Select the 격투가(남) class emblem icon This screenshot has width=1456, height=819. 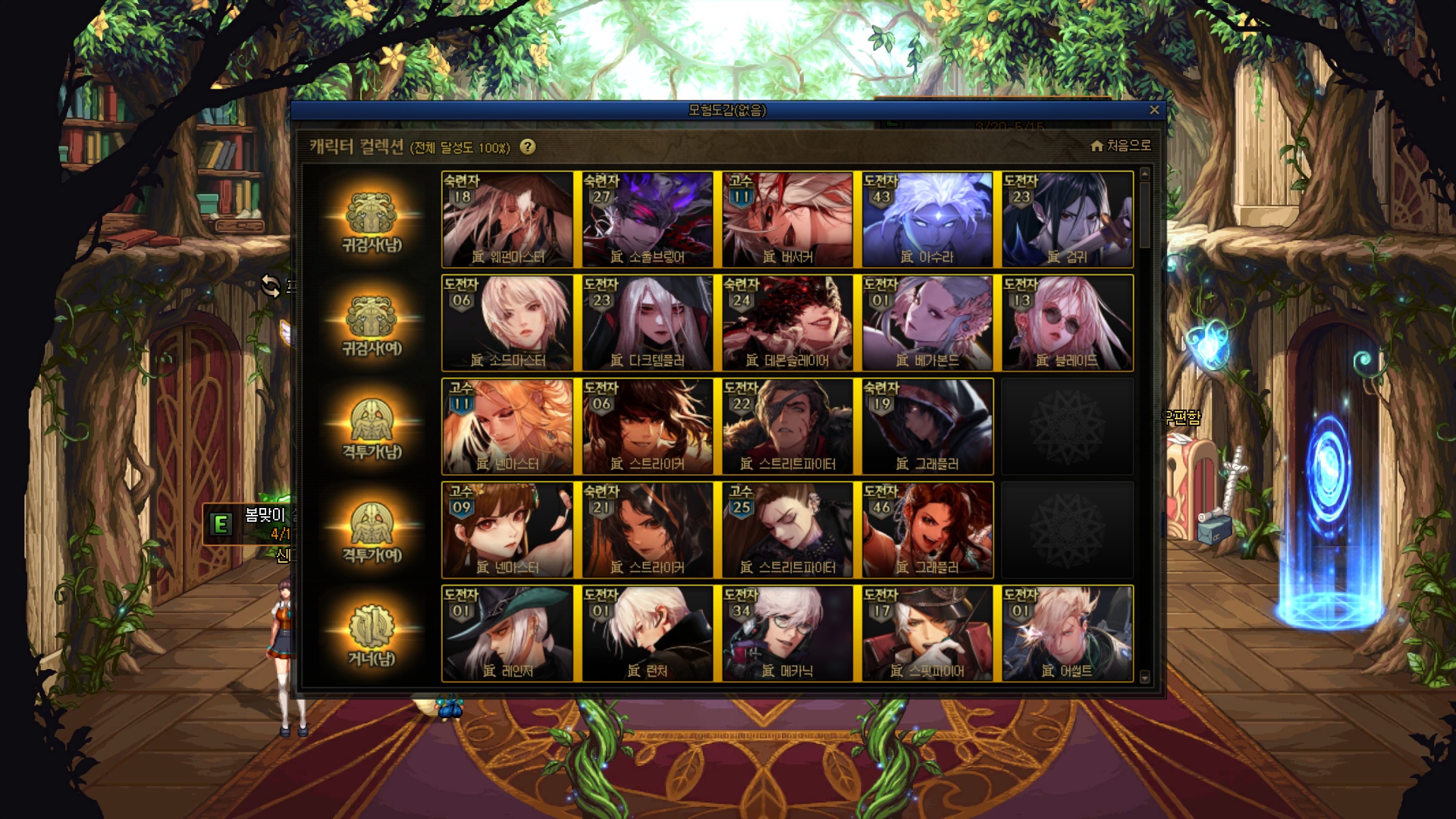(x=372, y=420)
